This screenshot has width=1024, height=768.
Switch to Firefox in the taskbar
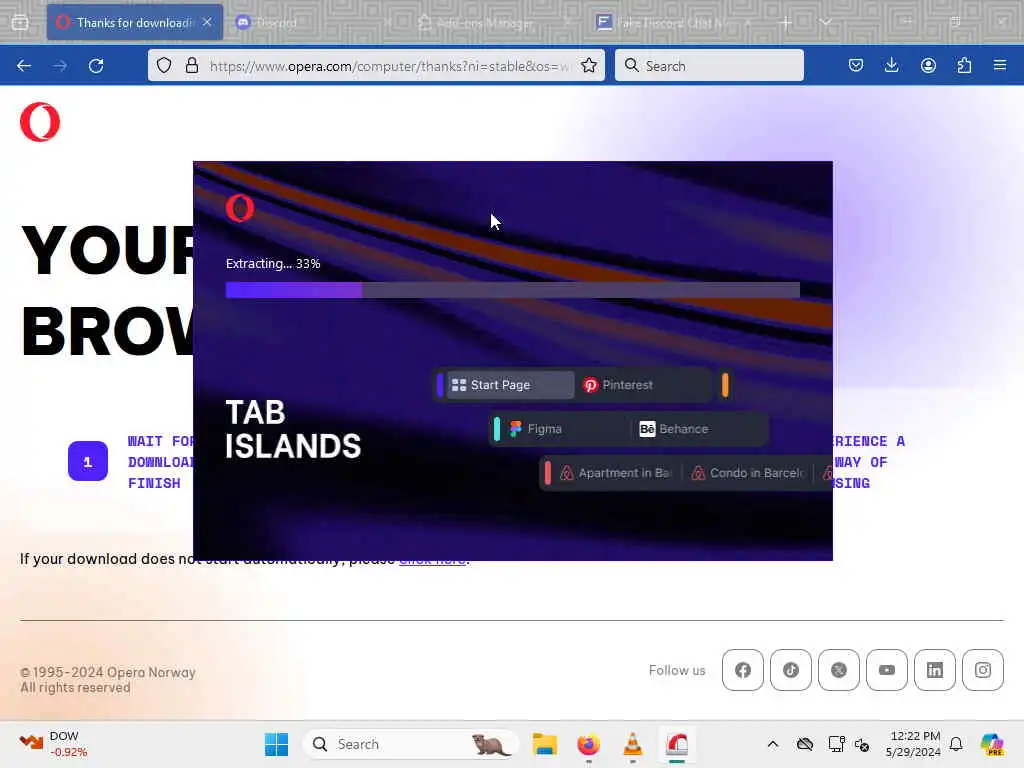(588, 744)
